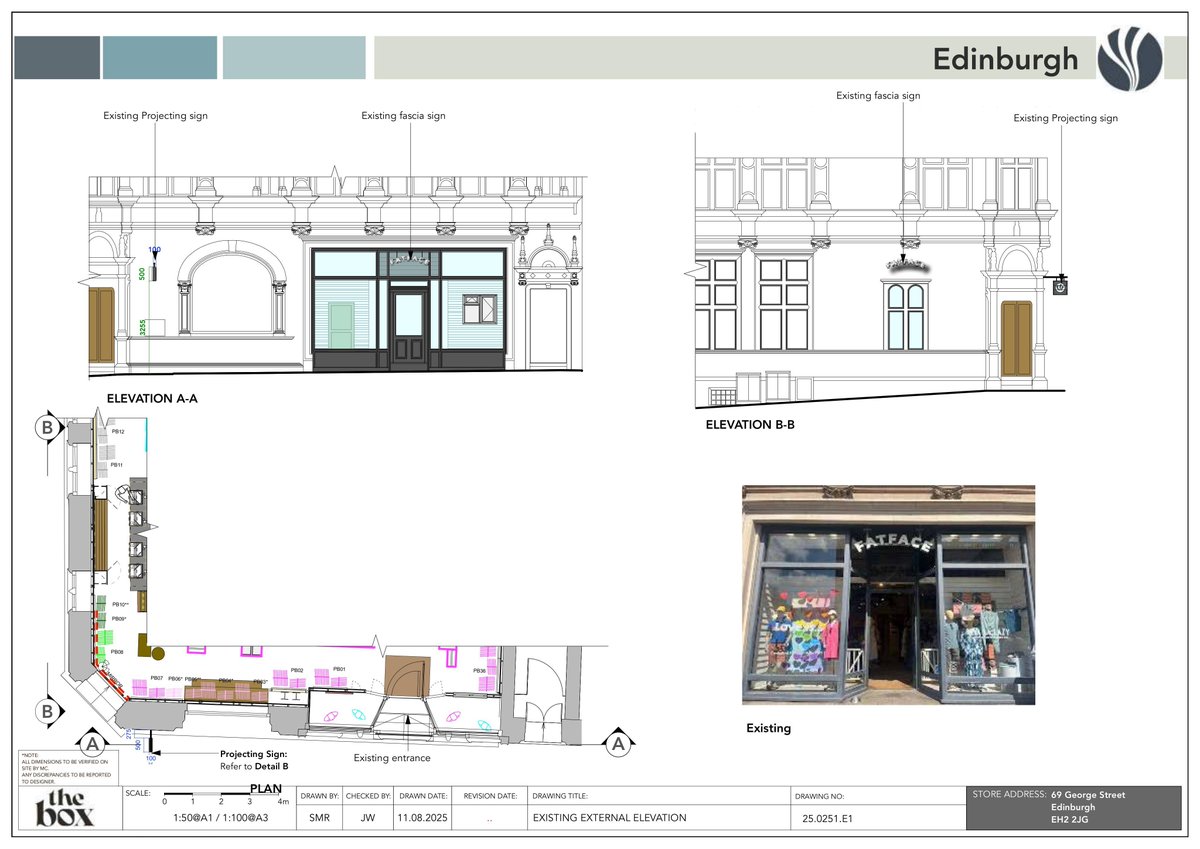
Task: Click postcode 'EH2 2JG'
Action: pos(1068,820)
